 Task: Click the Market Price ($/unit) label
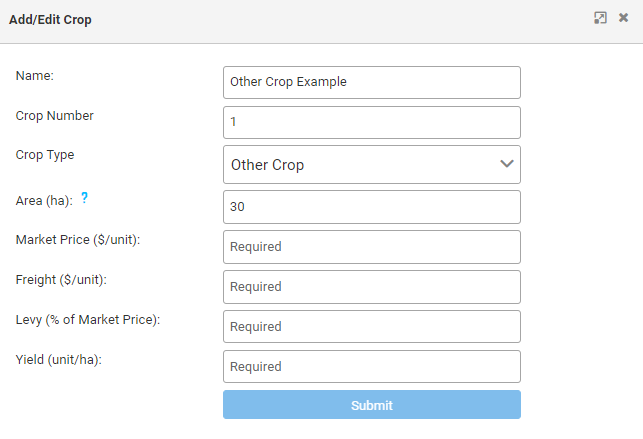78,239
